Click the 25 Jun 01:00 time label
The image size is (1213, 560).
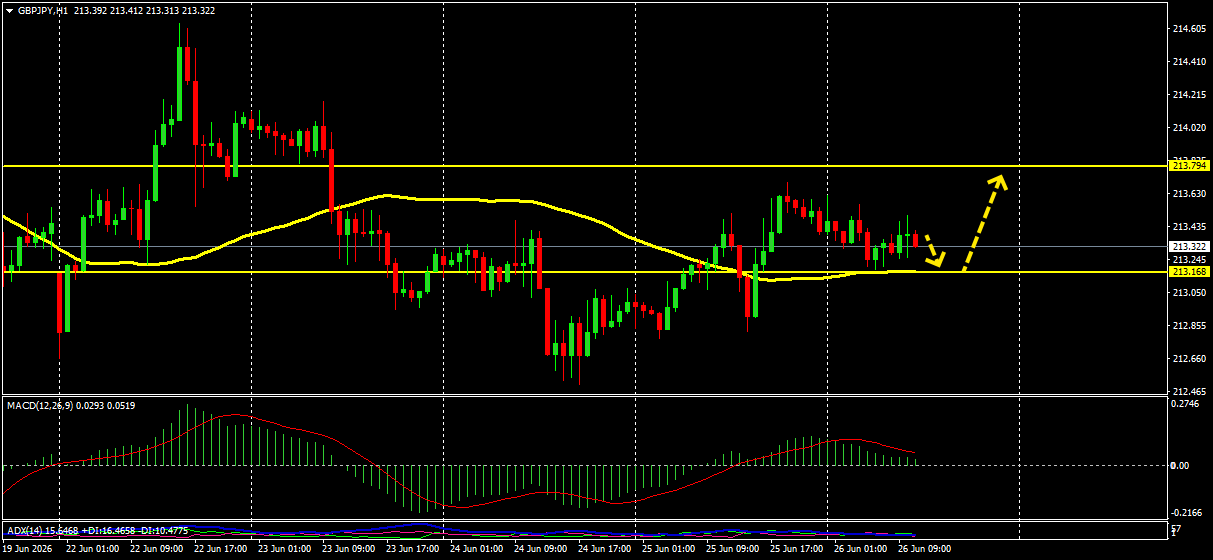[x=668, y=549]
